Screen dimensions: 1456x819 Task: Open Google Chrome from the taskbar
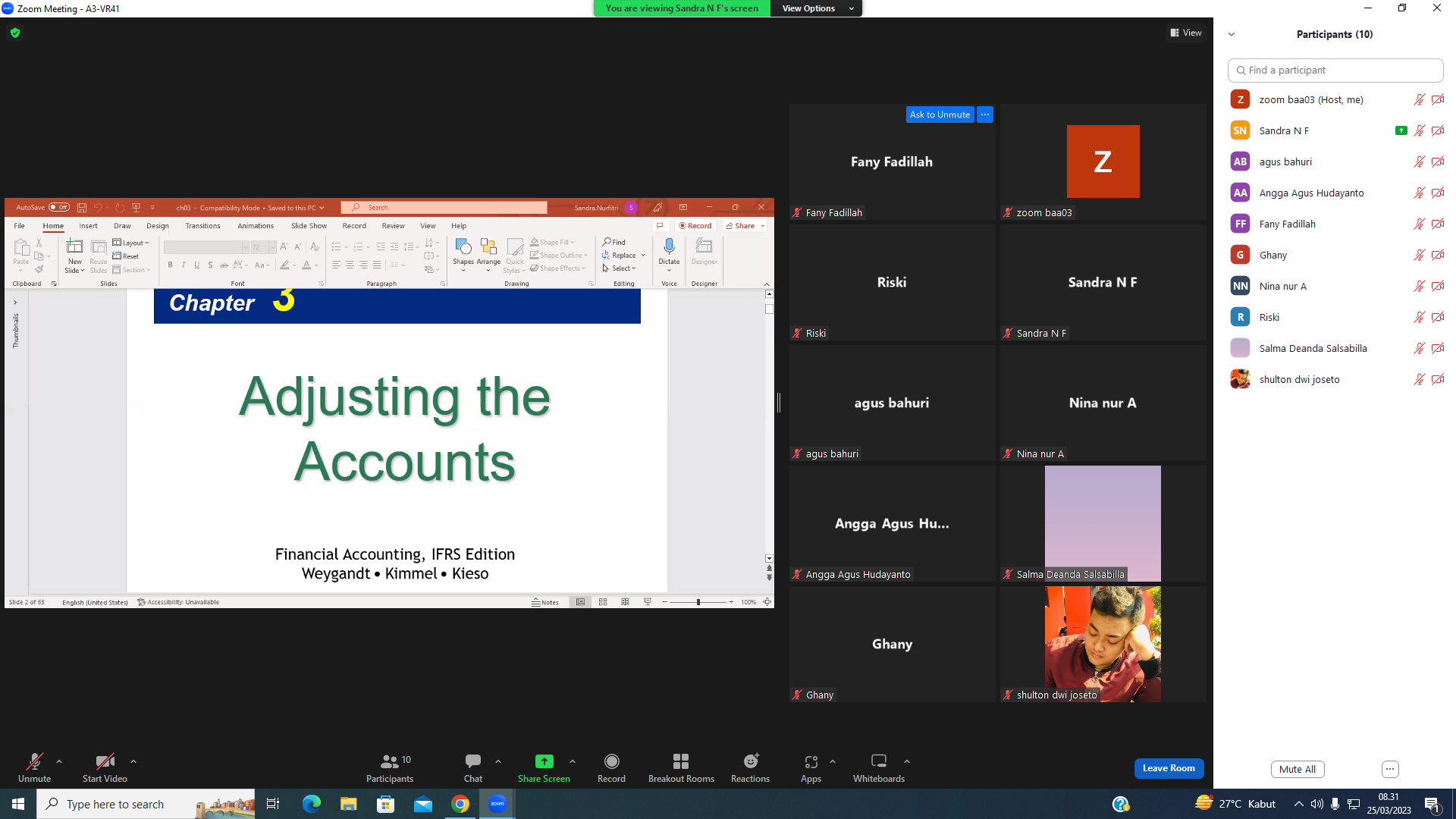[x=460, y=804]
